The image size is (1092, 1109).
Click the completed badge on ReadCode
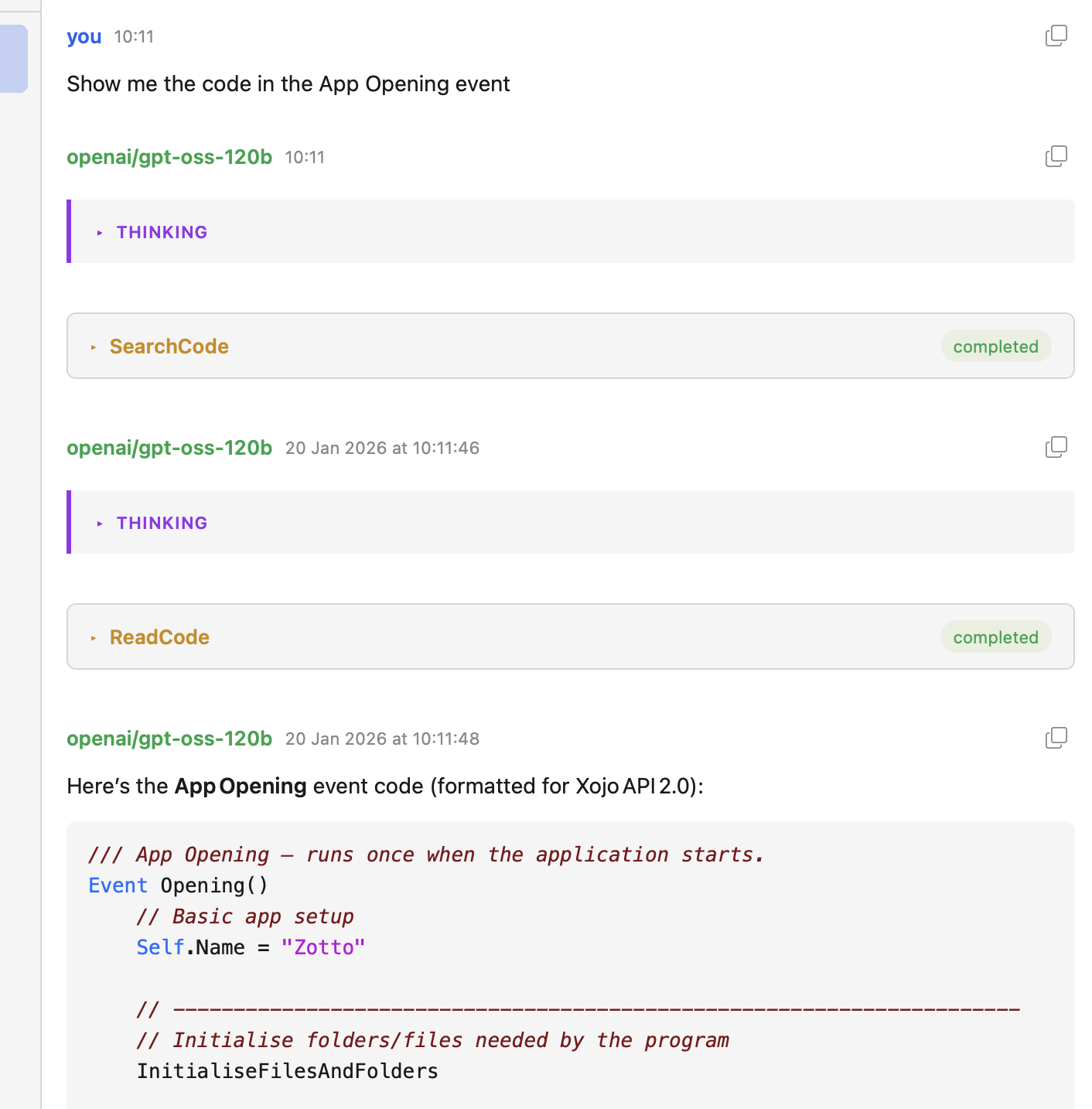(995, 637)
